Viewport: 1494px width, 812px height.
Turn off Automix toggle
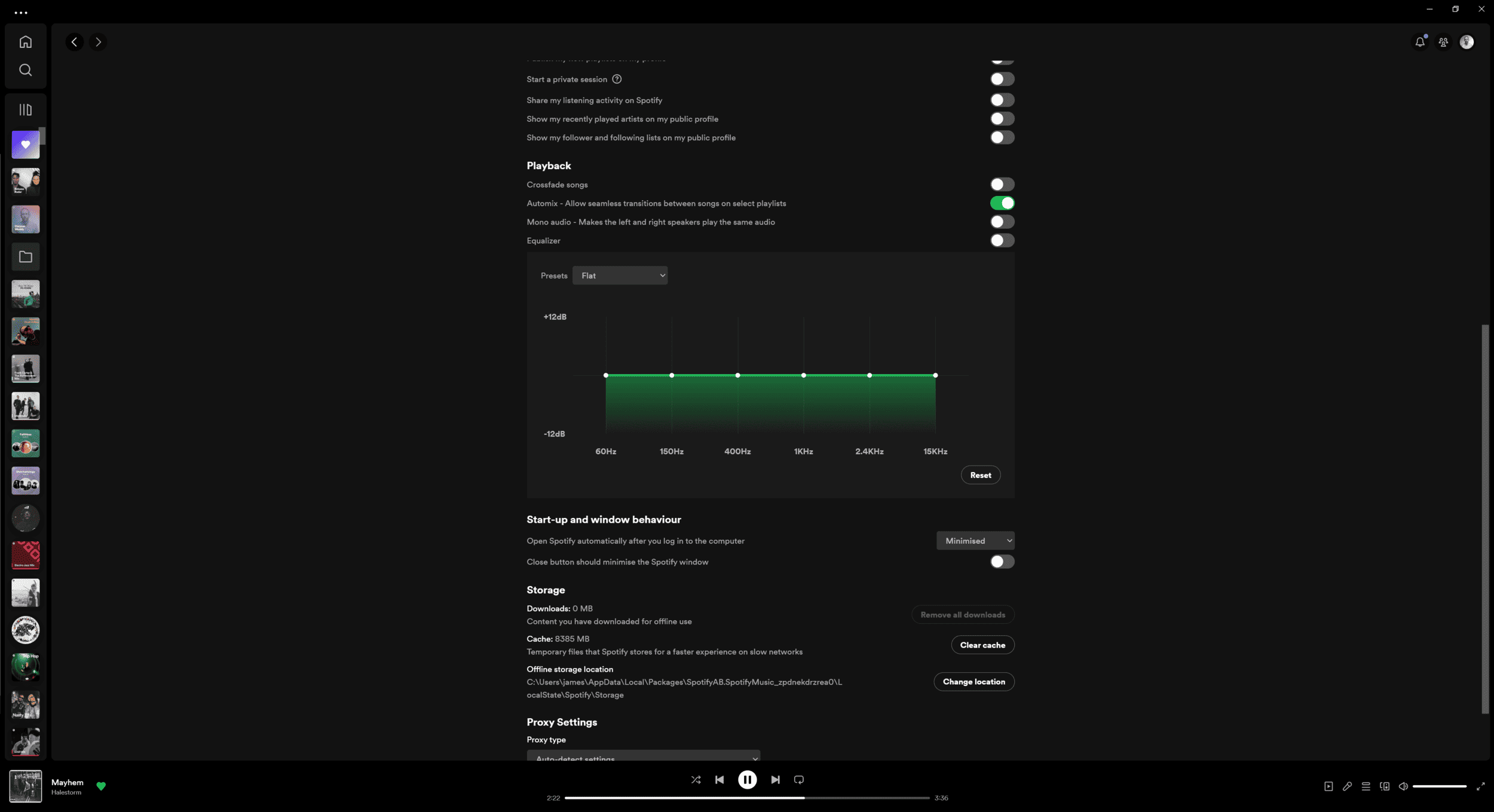click(x=1002, y=203)
